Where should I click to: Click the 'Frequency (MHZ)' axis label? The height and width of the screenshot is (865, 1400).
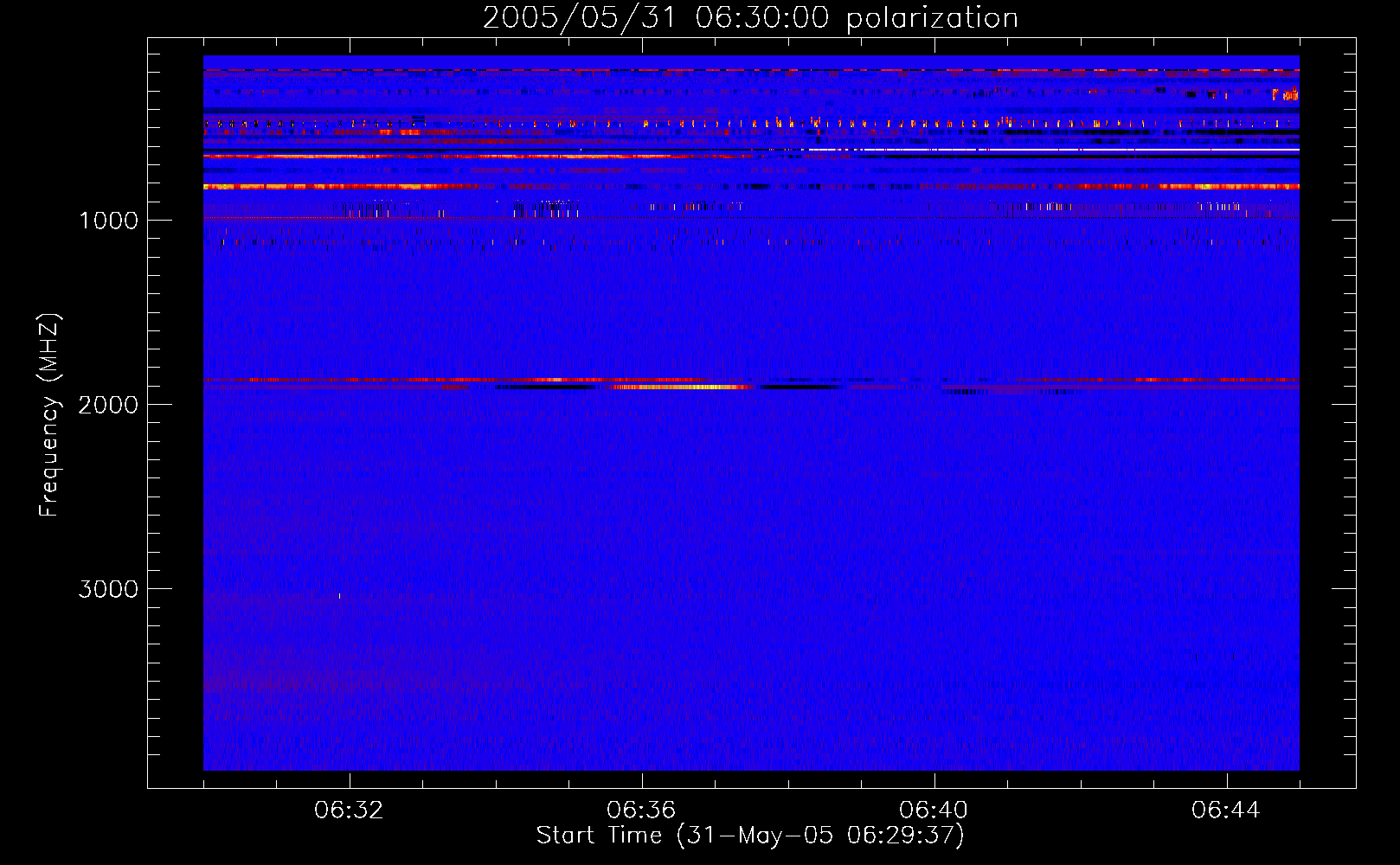[x=49, y=415]
